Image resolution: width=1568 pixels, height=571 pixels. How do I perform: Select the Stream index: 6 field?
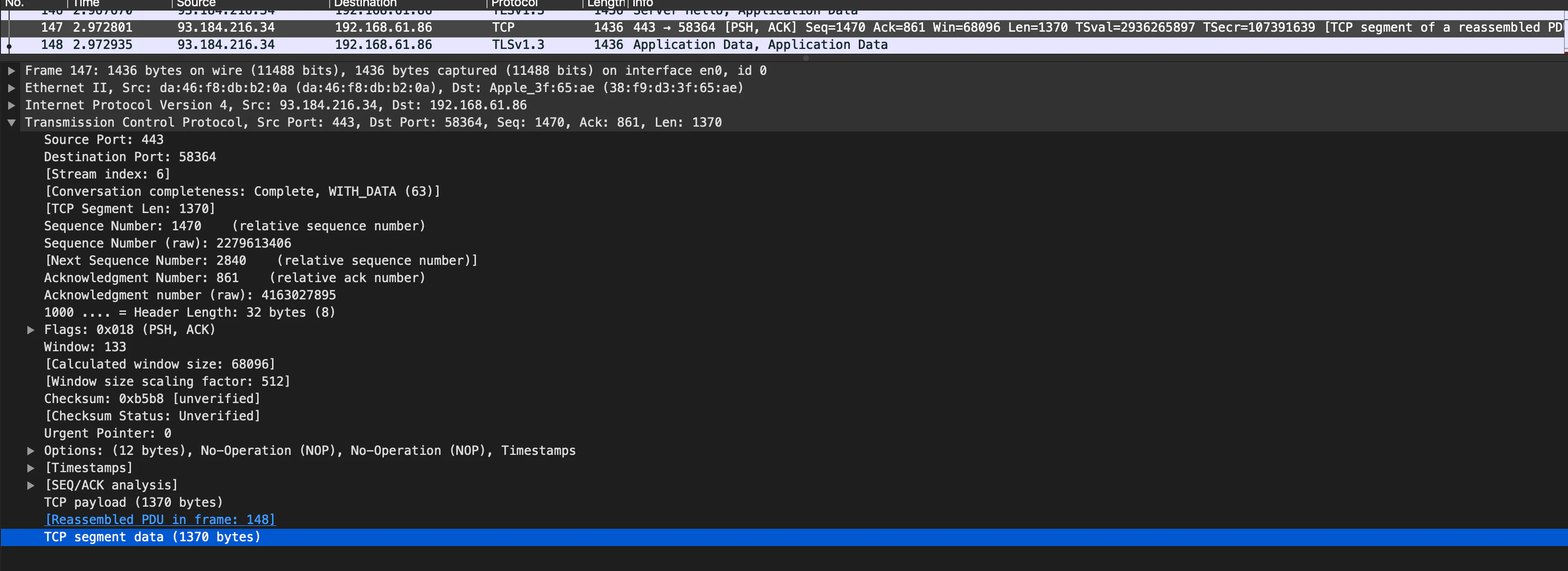click(x=107, y=174)
